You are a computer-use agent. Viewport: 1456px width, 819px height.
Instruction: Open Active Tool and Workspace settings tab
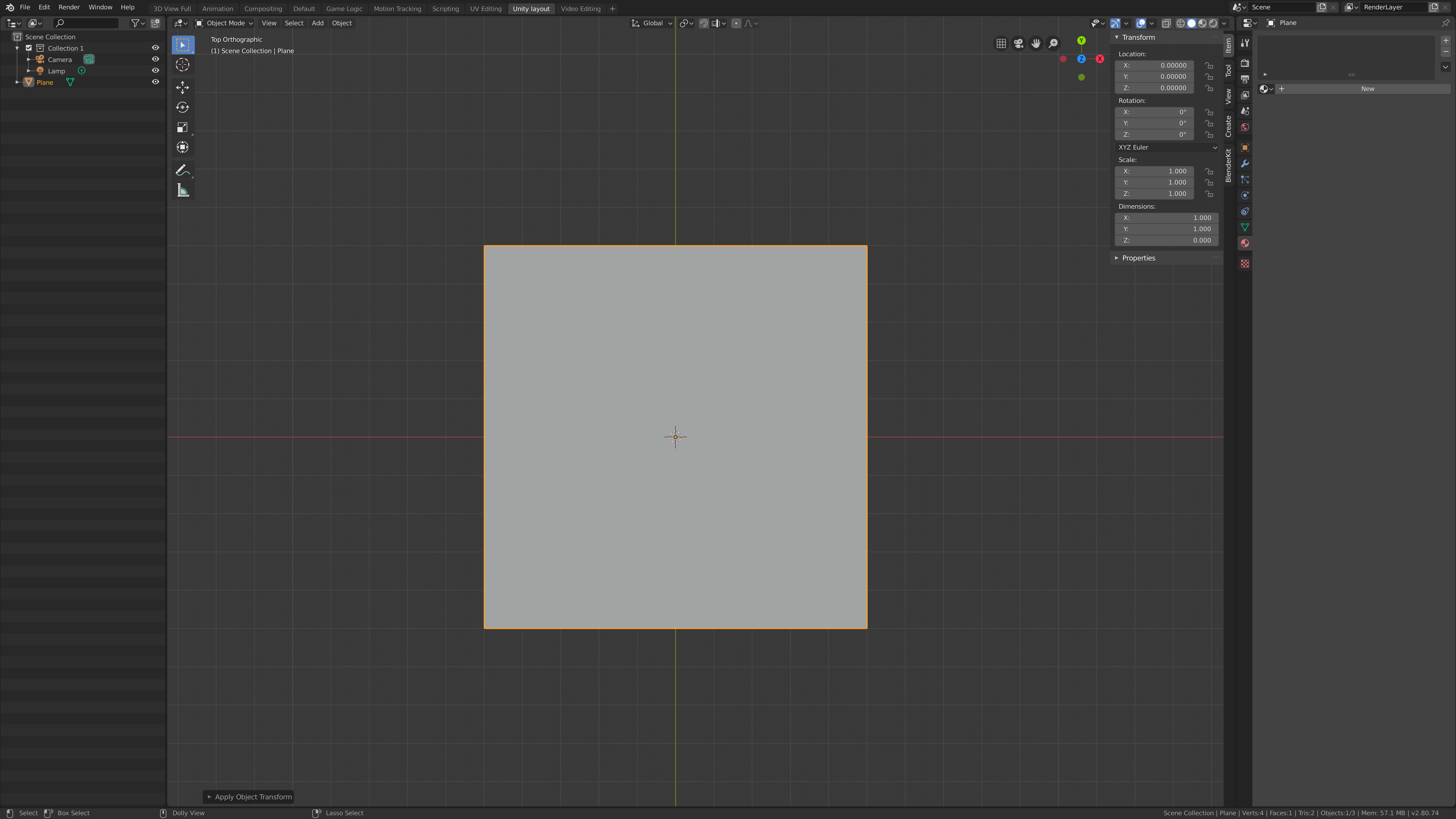(x=1245, y=43)
